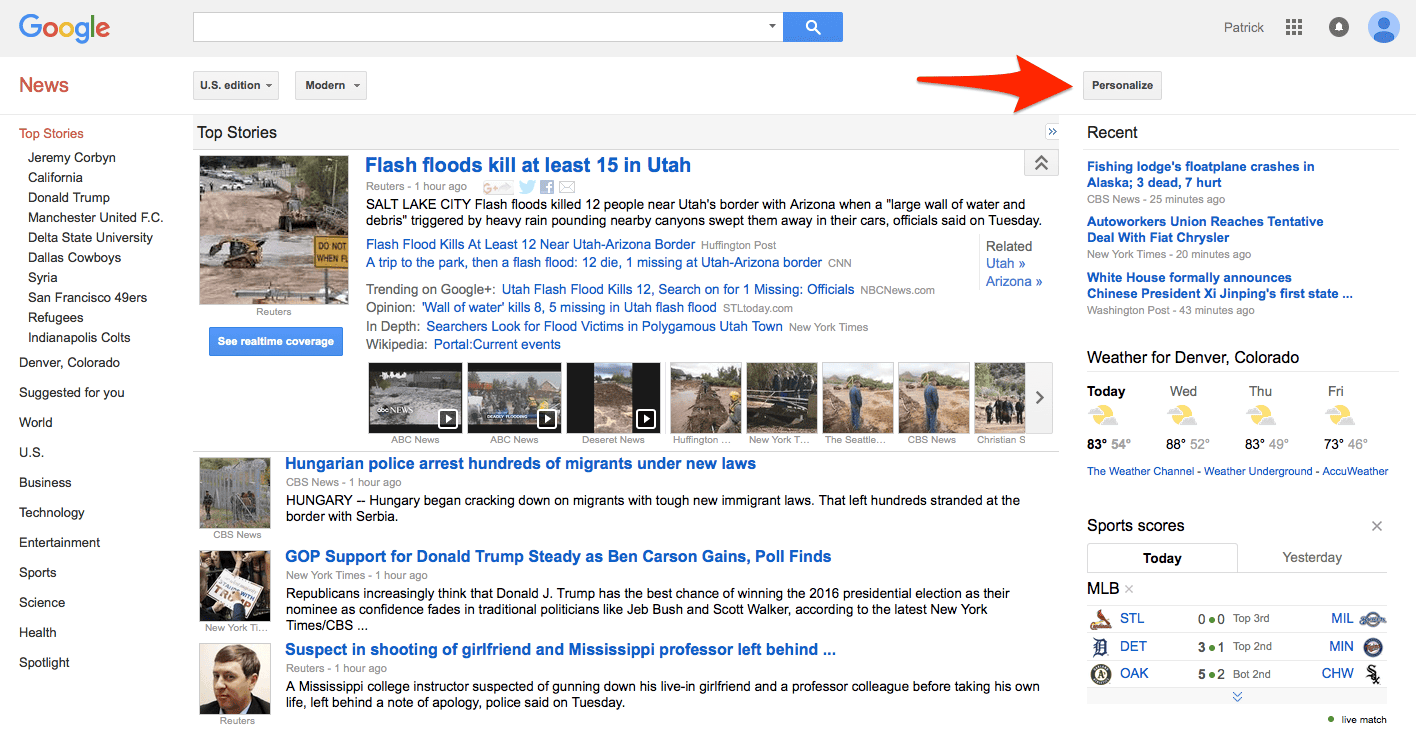This screenshot has width=1416, height=732.
Task: Open the World section in sidebar
Action: tap(36, 423)
